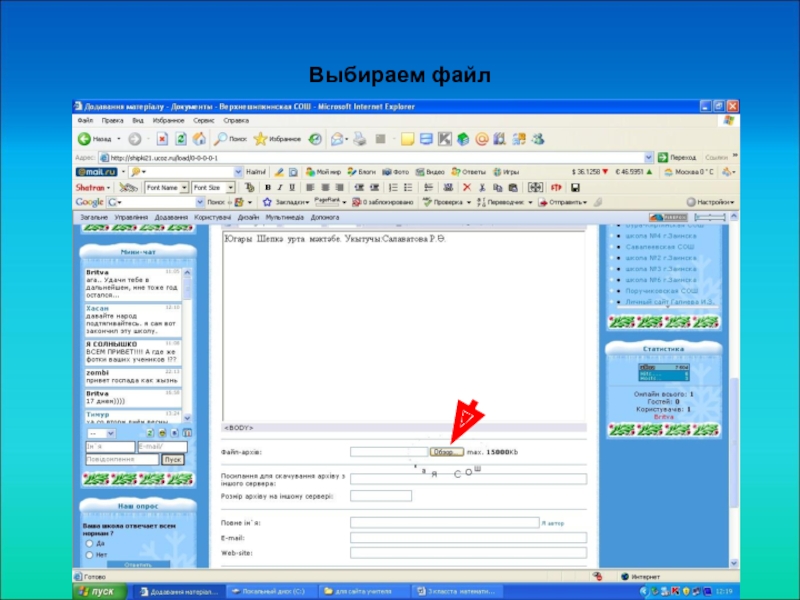Click the Переход go button
The image size is (800, 600).
[x=677, y=158]
